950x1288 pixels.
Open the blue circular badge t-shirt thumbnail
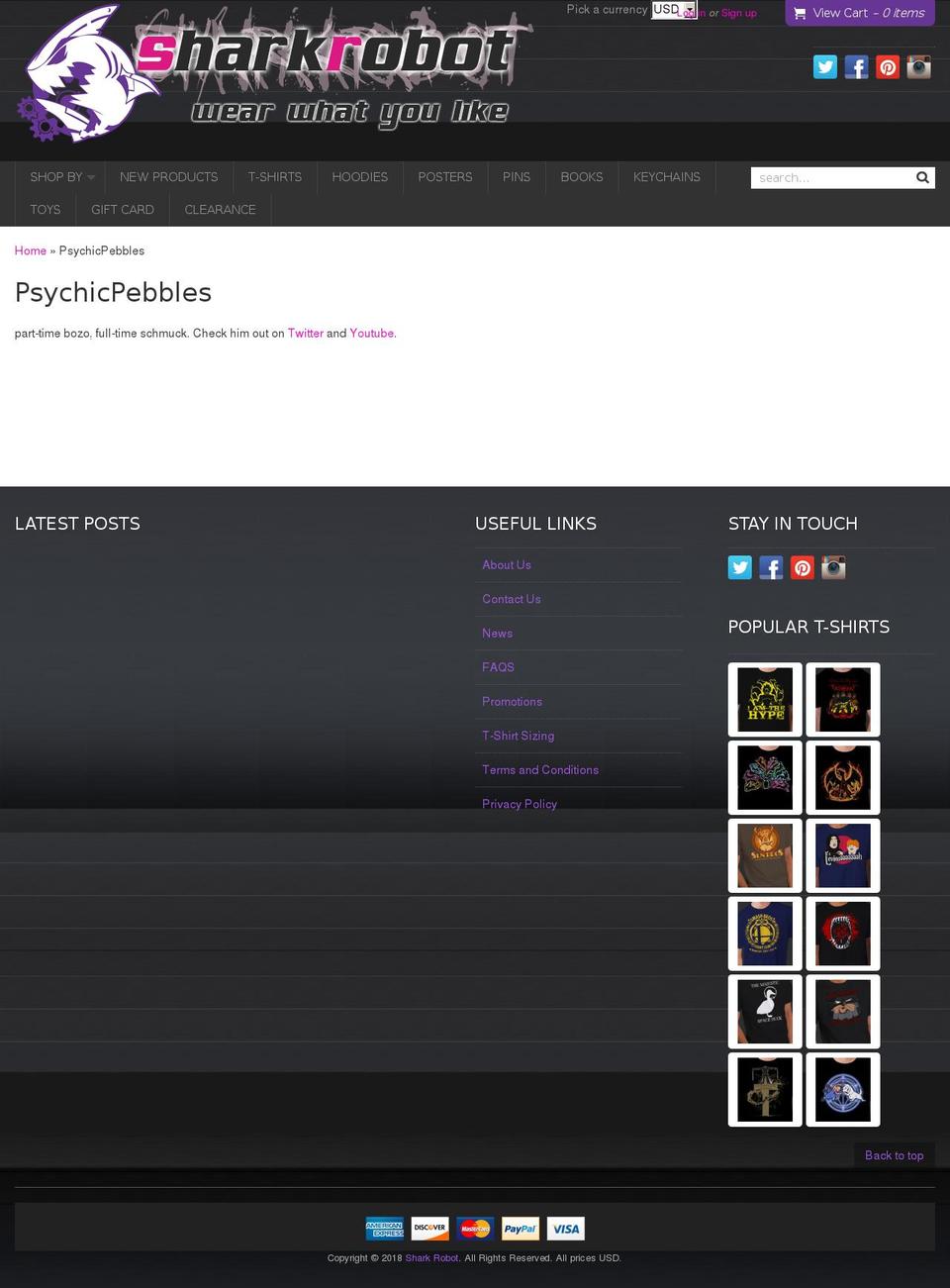click(843, 1090)
